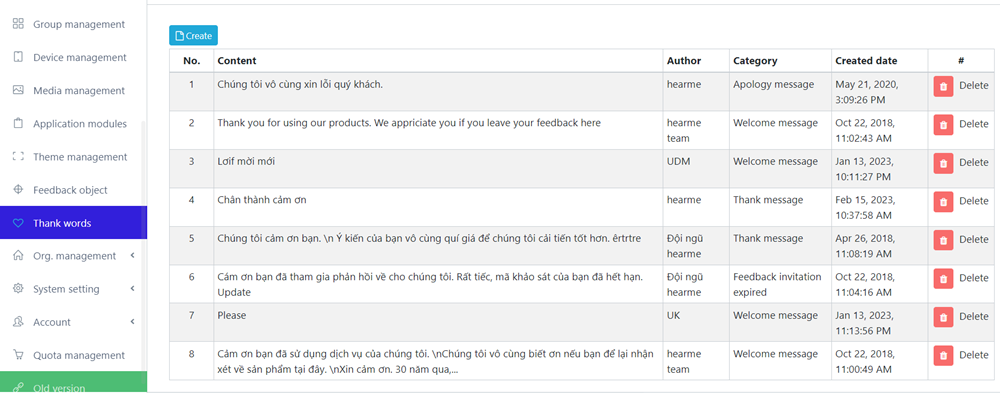Click the Application modules clipboard icon
Image resolution: width=1000 pixels, height=393 pixels.
(18, 124)
